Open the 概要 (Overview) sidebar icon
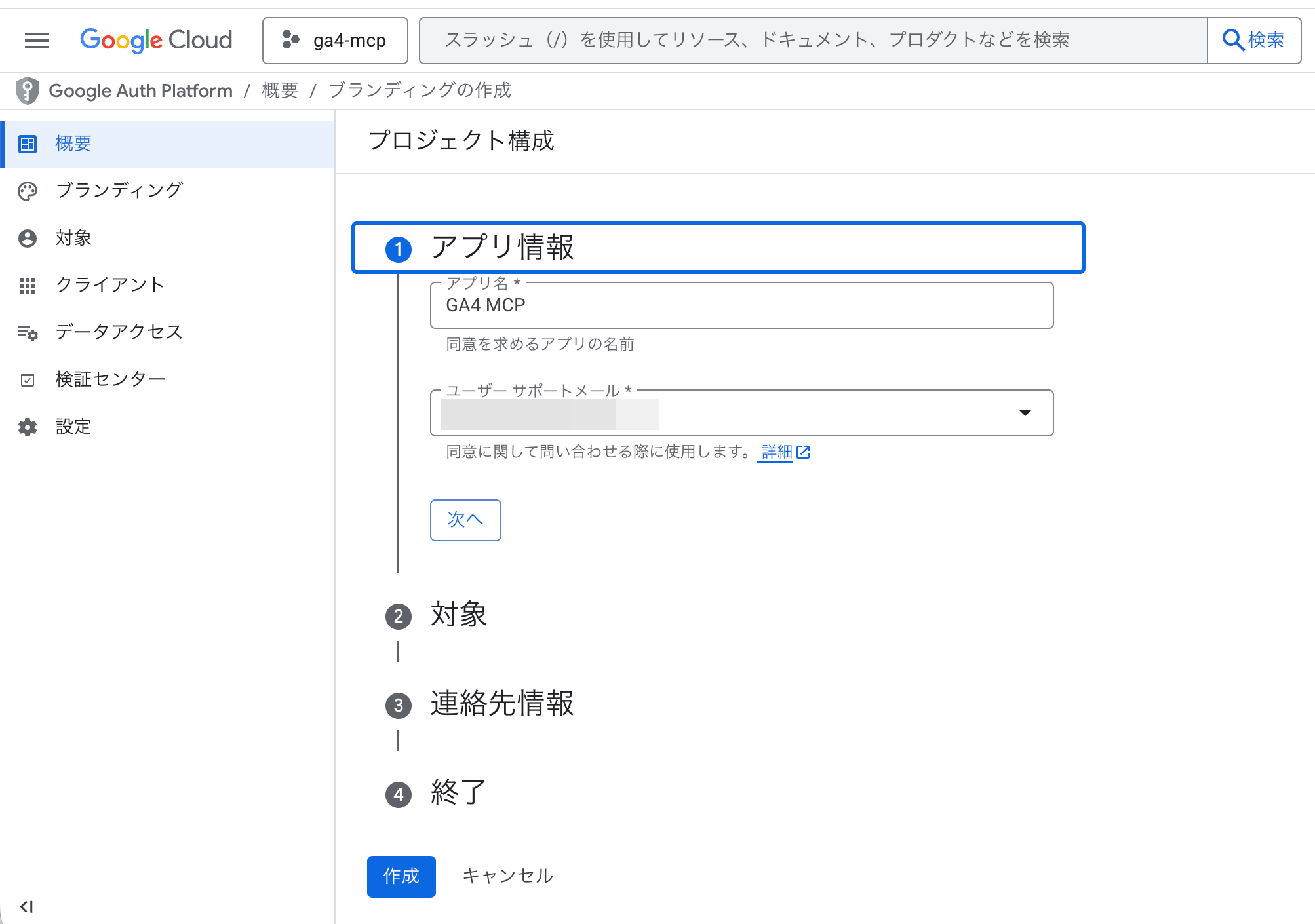 click(x=28, y=144)
